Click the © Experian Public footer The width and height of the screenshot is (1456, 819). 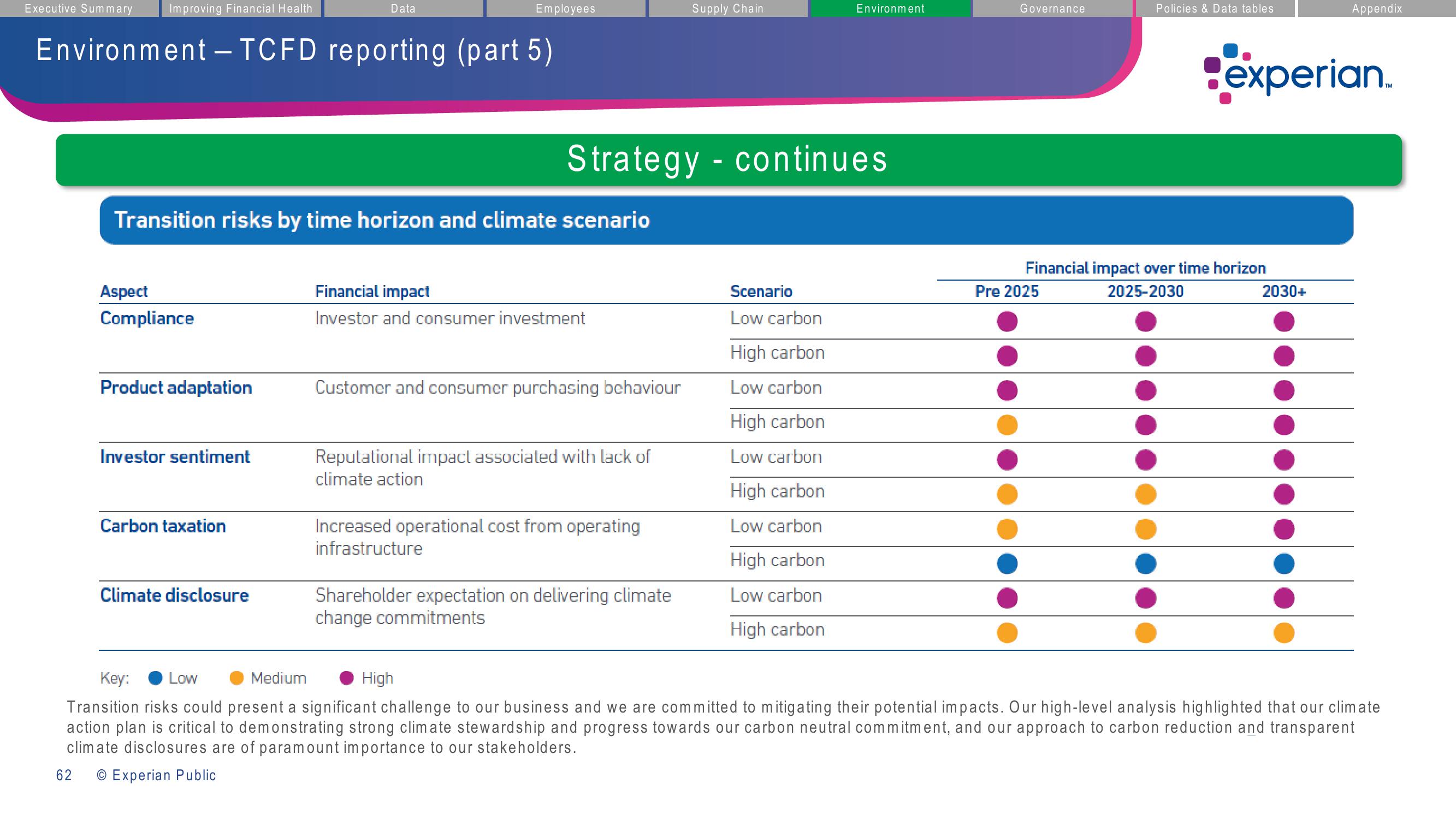[156, 775]
